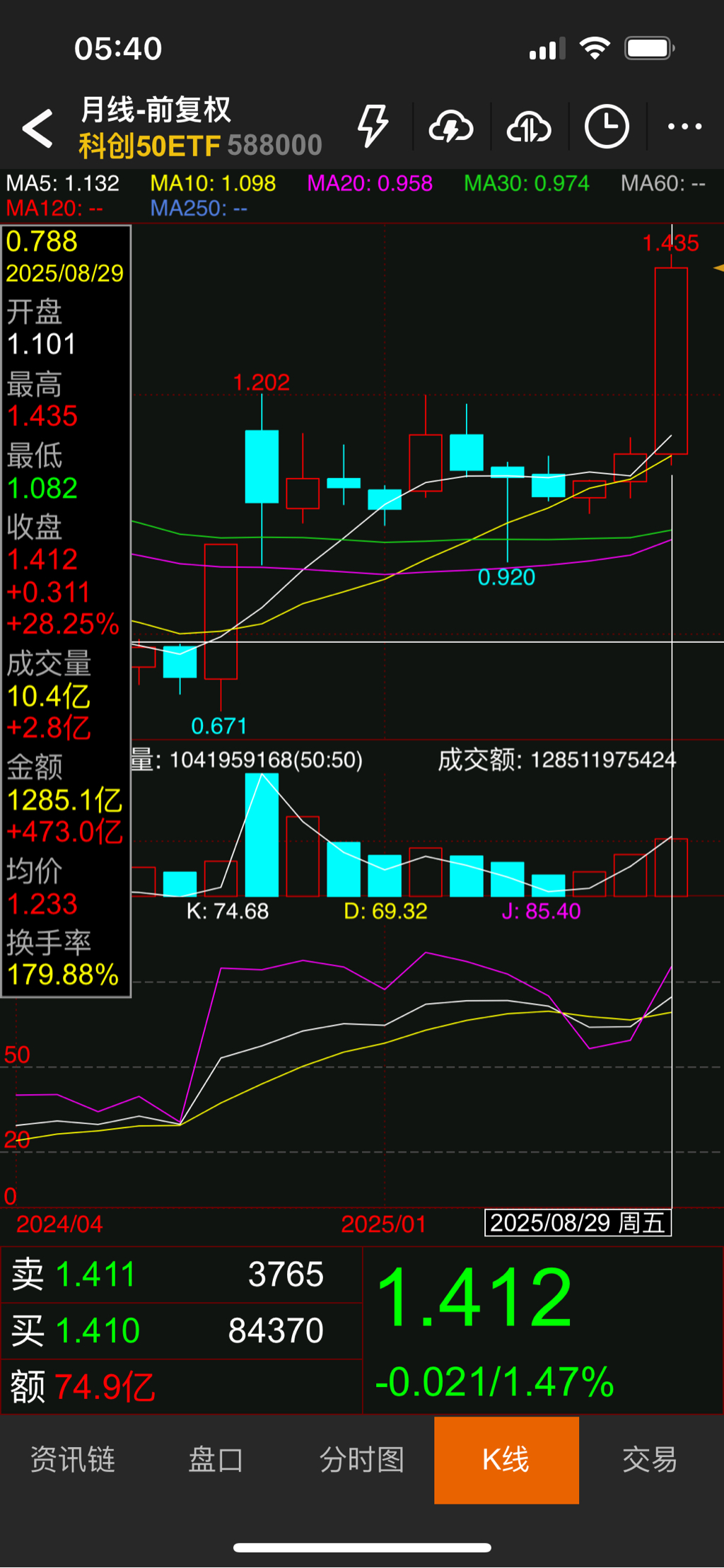Image resolution: width=724 pixels, height=1568 pixels.
Task: Tap the 买 1.410 bid price row
Action: (x=181, y=1331)
